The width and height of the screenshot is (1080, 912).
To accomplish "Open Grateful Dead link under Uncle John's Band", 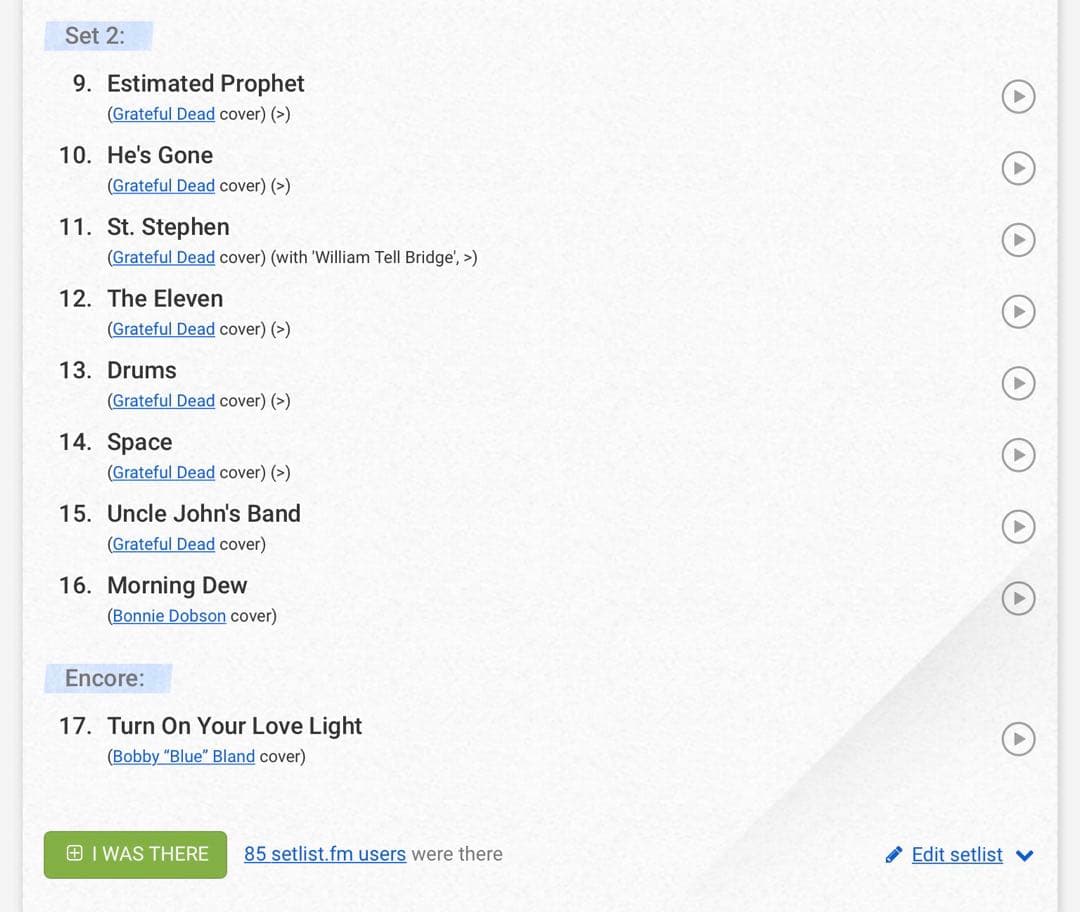I will coord(163,544).
